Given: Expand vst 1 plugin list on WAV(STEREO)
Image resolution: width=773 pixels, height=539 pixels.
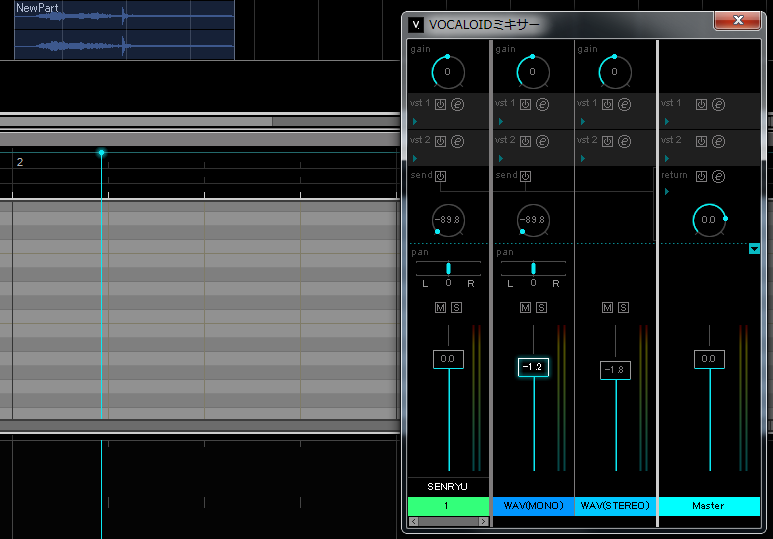Looking at the screenshot, I should [x=583, y=121].
